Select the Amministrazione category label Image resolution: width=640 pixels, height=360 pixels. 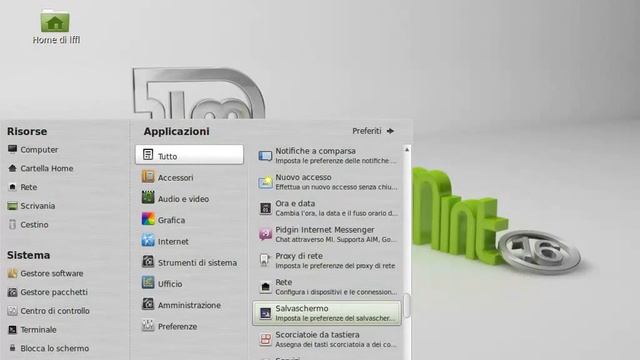pos(189,305)
